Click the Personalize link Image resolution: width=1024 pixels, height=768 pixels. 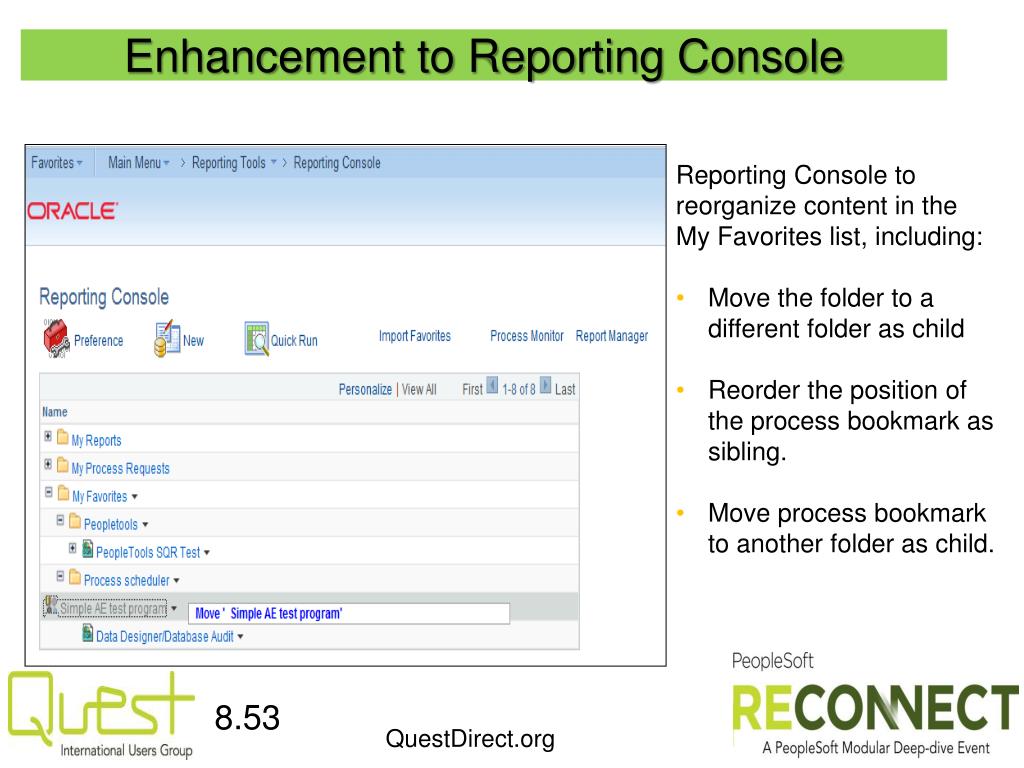[365, 389]
